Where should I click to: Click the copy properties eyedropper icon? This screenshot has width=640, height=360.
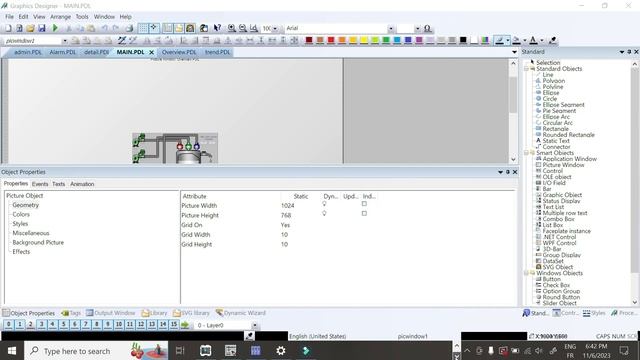[122, 40]
